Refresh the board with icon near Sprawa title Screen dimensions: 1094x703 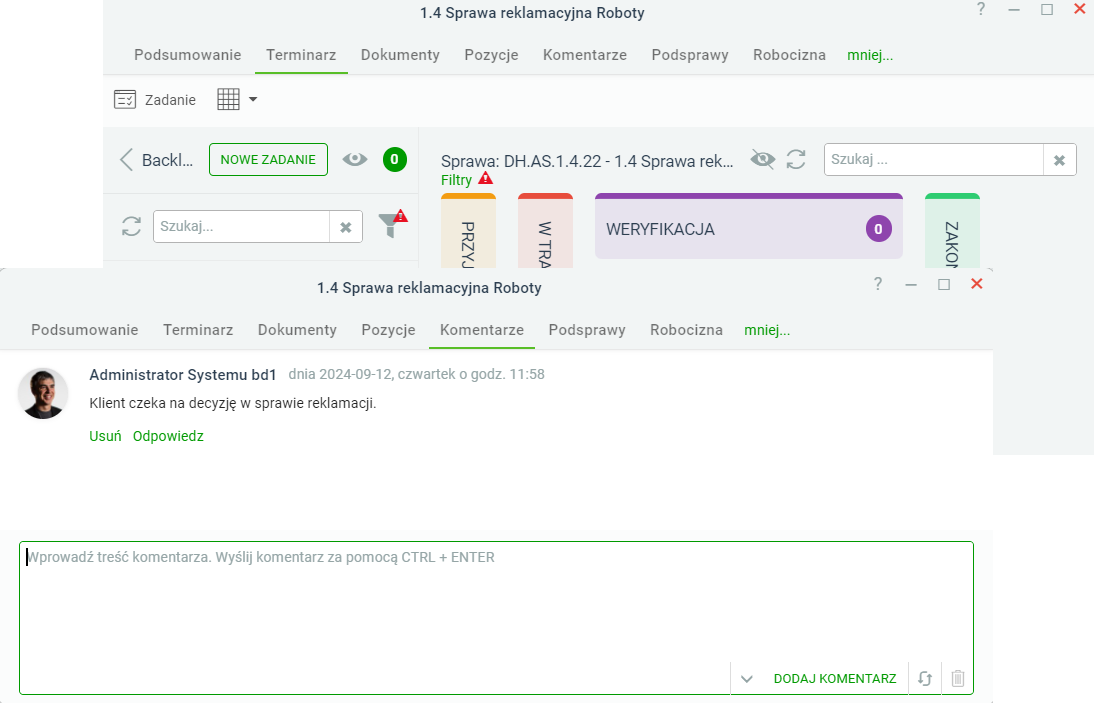pos(796,160)
